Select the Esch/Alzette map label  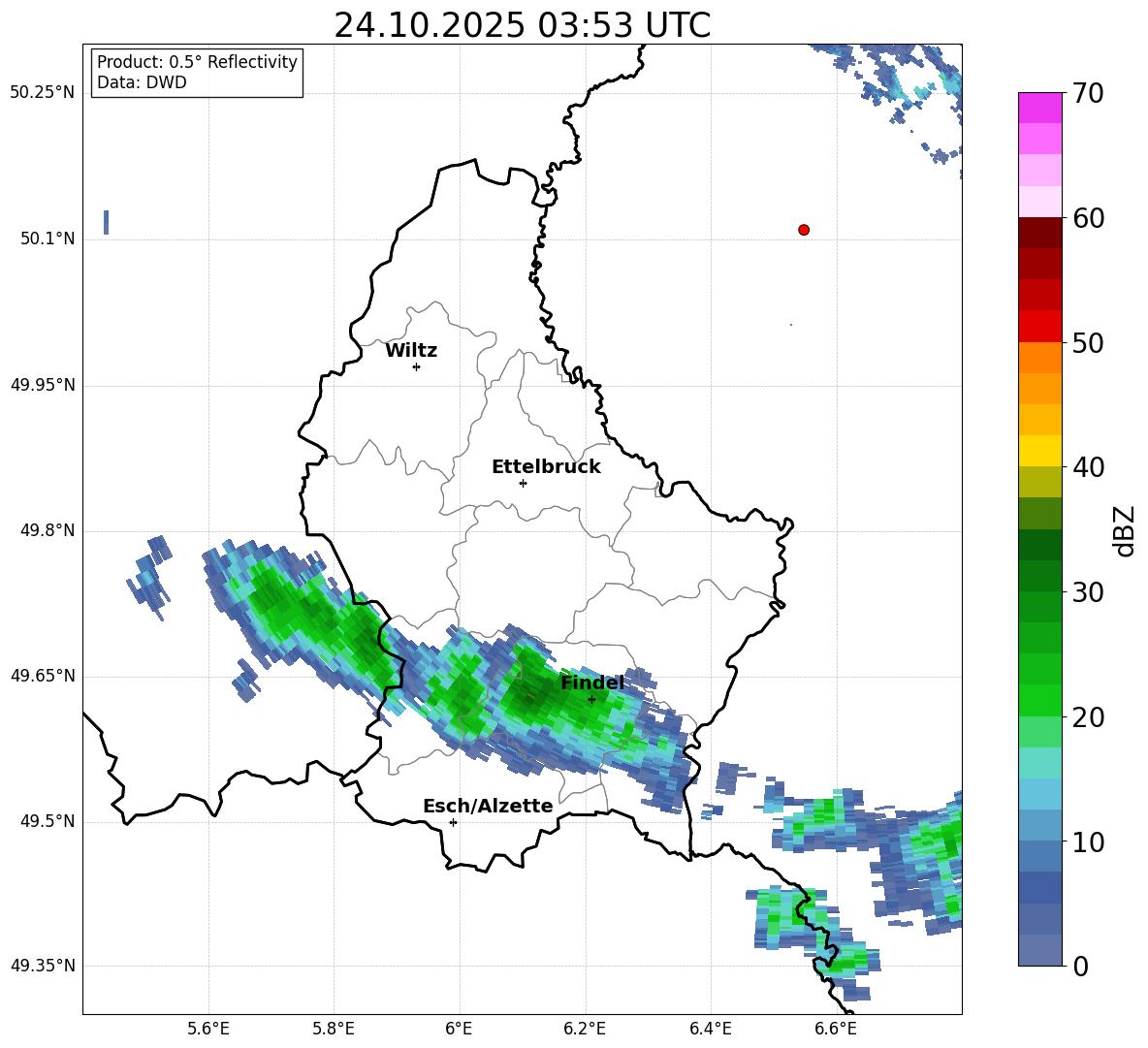click(488, 806)
